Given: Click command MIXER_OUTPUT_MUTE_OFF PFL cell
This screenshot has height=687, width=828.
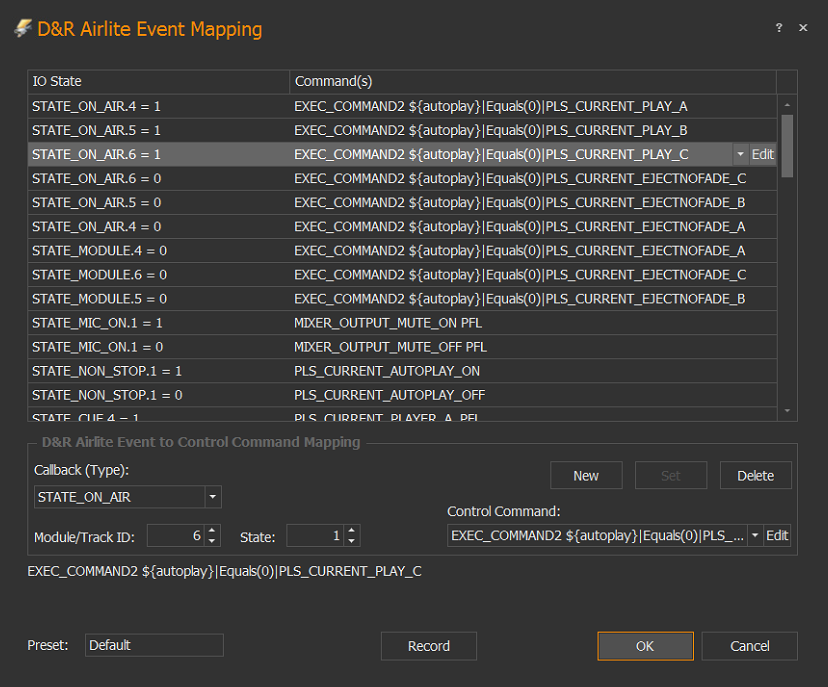Looking at the screenshot, I should coord(533,347).
